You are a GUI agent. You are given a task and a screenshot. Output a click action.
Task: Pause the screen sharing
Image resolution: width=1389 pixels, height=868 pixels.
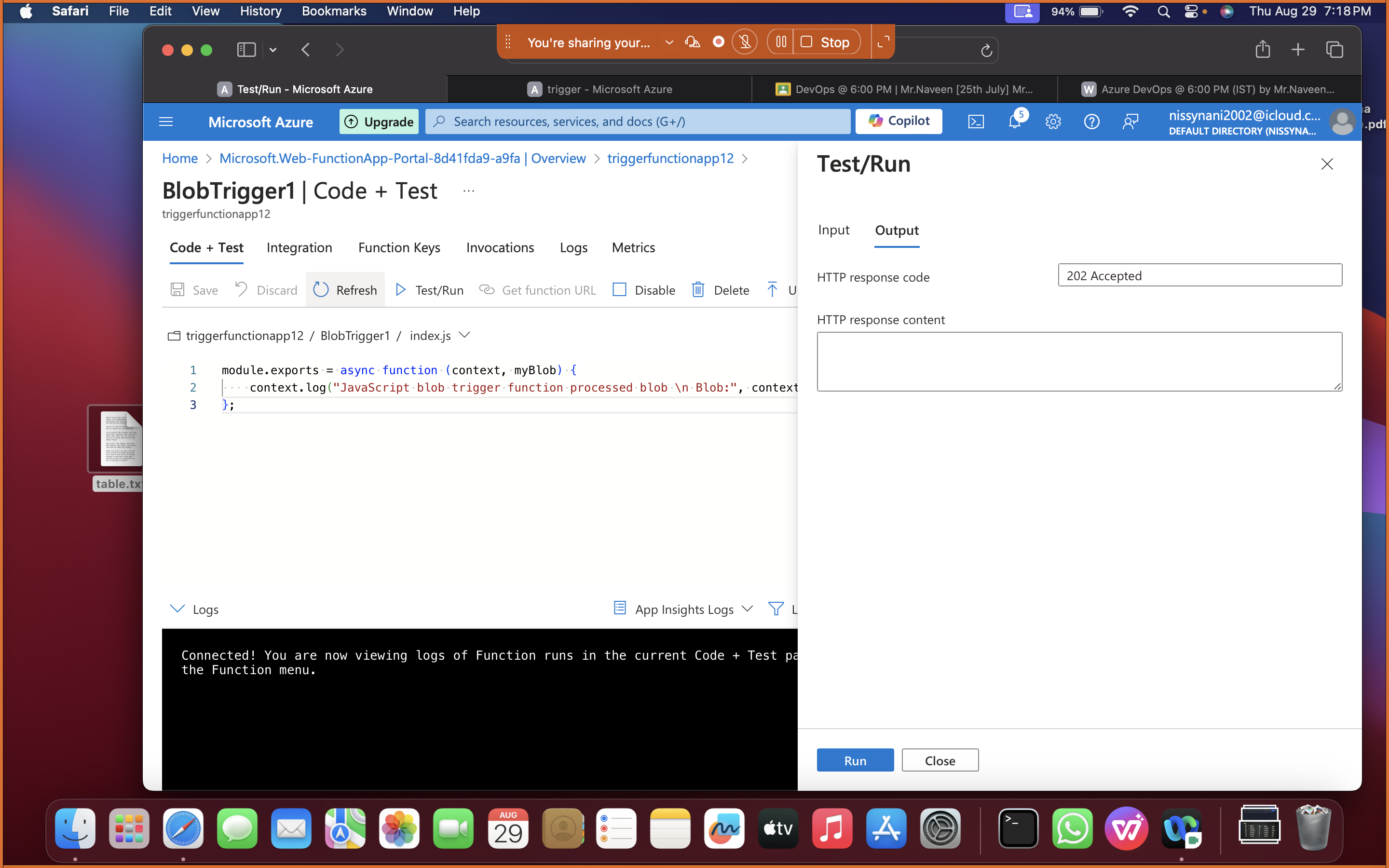tap(781, 42)
